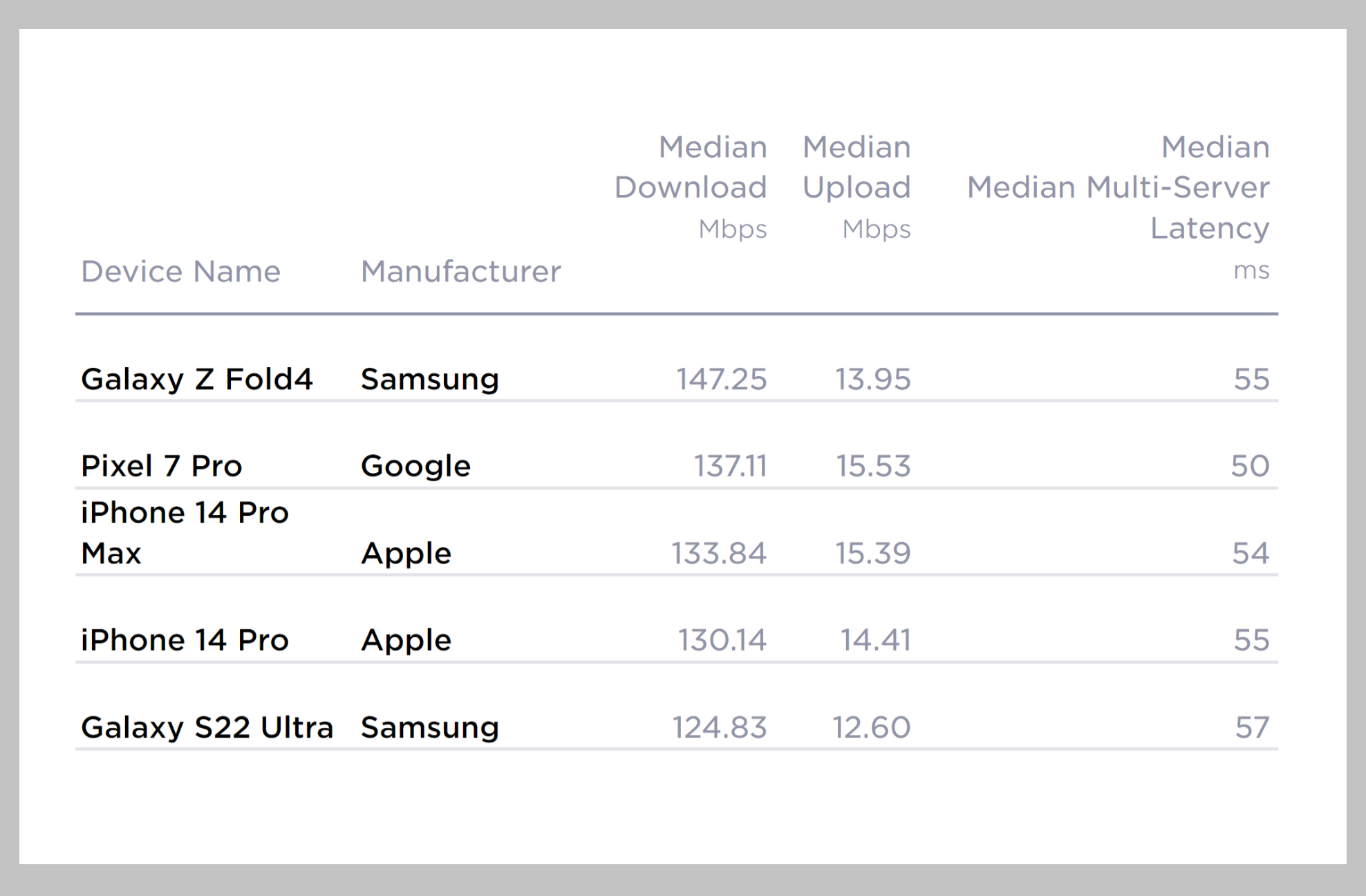1366x896 pixels.
Task: Click the 147.25 download speed value
Action: point(721,379)
